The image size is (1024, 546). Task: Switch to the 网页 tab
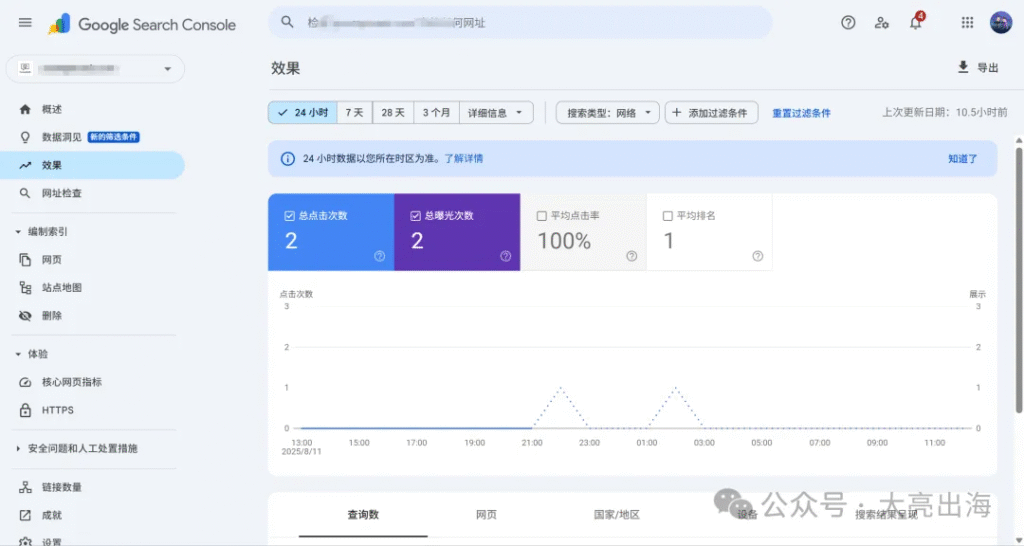(x=486, y=515)
